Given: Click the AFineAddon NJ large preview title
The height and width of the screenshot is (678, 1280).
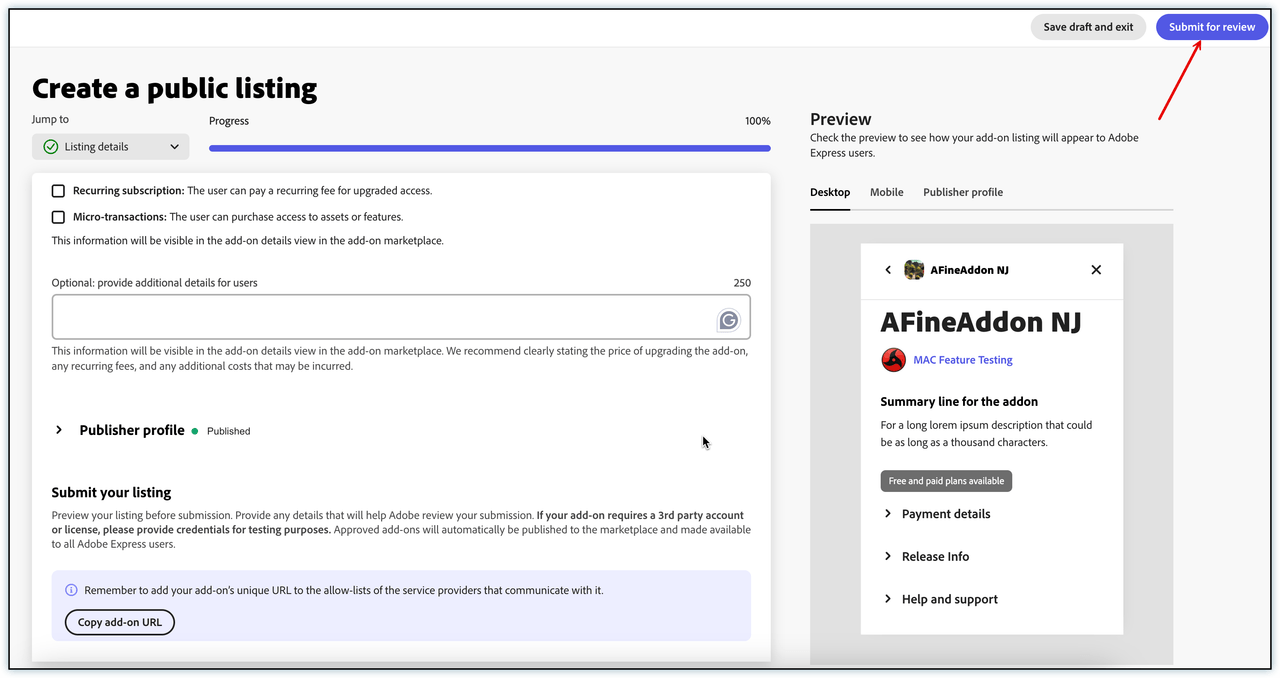Looking at the screenshot, I should [981, 322].
